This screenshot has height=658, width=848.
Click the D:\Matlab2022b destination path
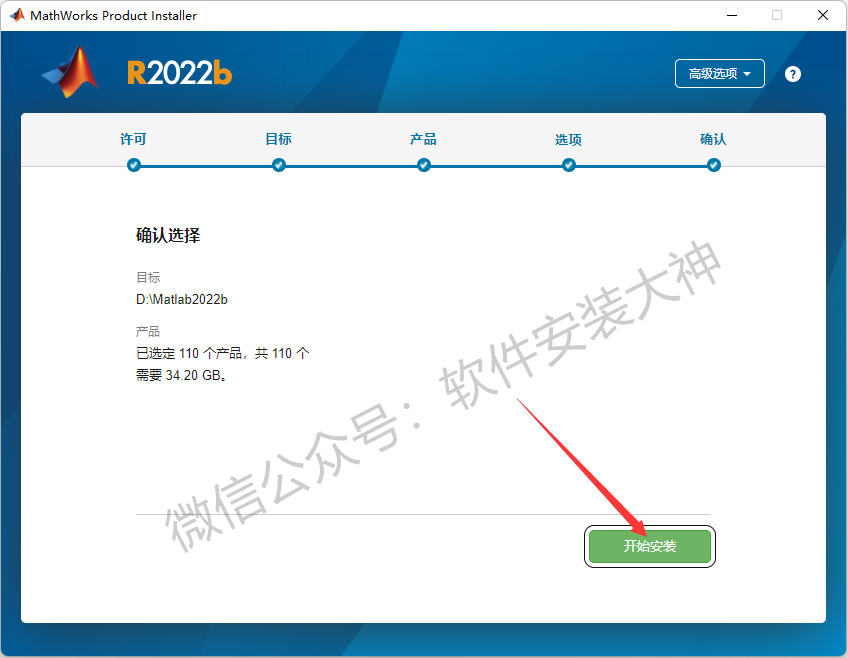pos(182,300)
